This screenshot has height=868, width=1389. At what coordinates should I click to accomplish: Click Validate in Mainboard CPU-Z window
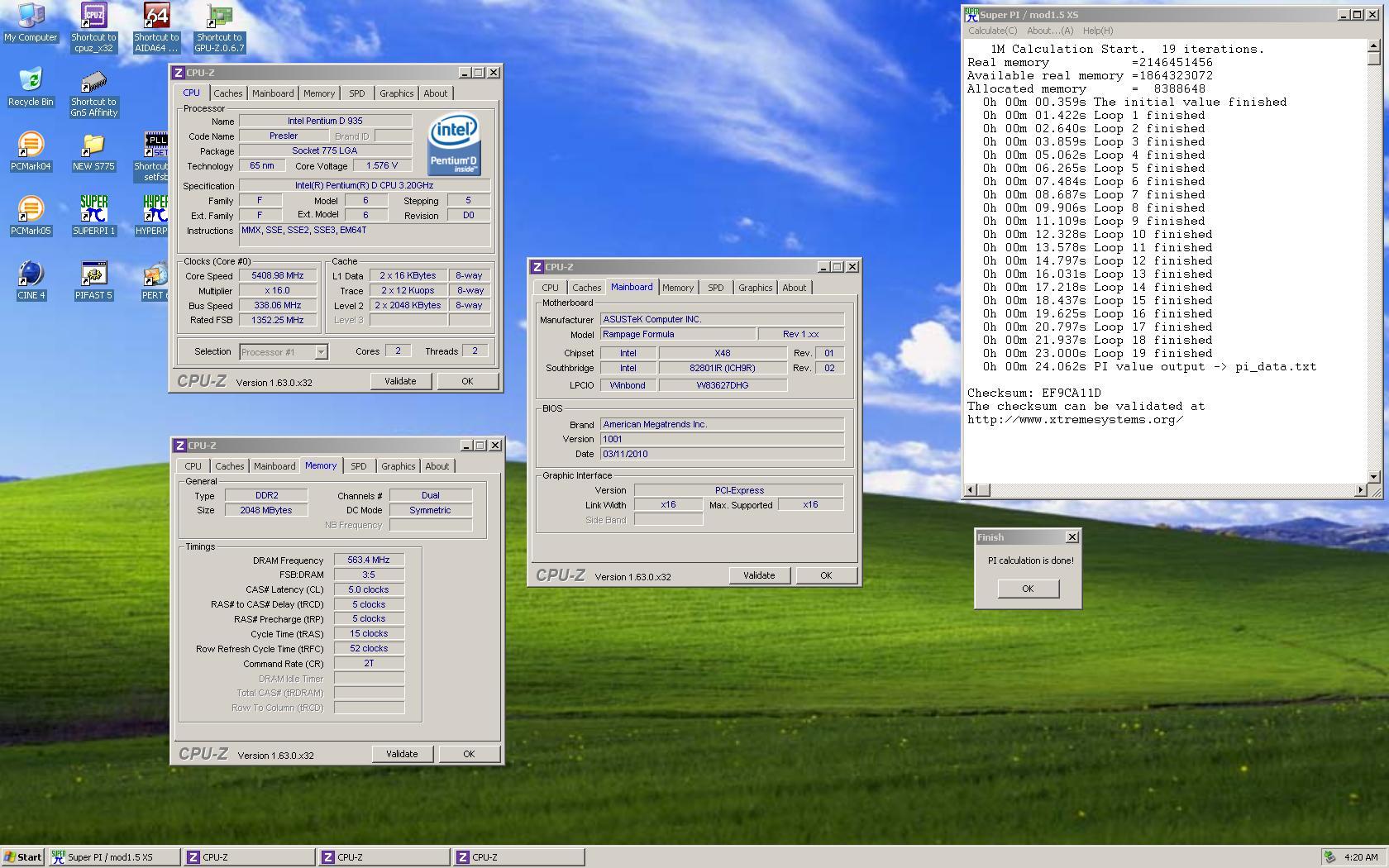(759, 575)
